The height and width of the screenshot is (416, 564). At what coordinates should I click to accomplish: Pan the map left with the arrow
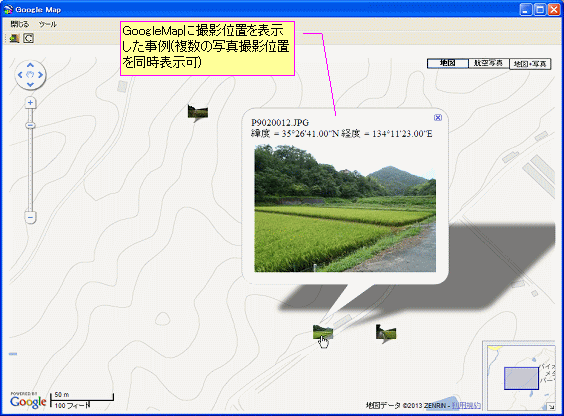[x=20, y=75]
